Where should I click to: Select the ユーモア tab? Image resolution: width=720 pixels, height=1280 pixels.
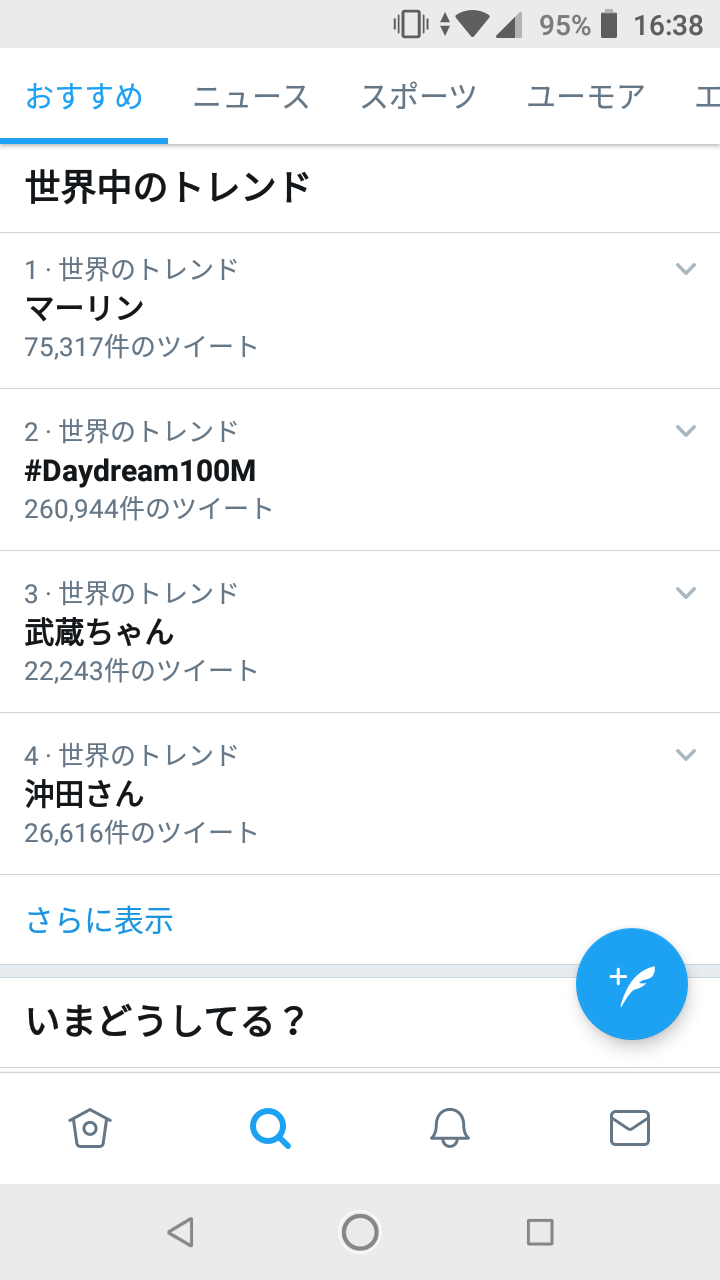[x=585, y=97]
